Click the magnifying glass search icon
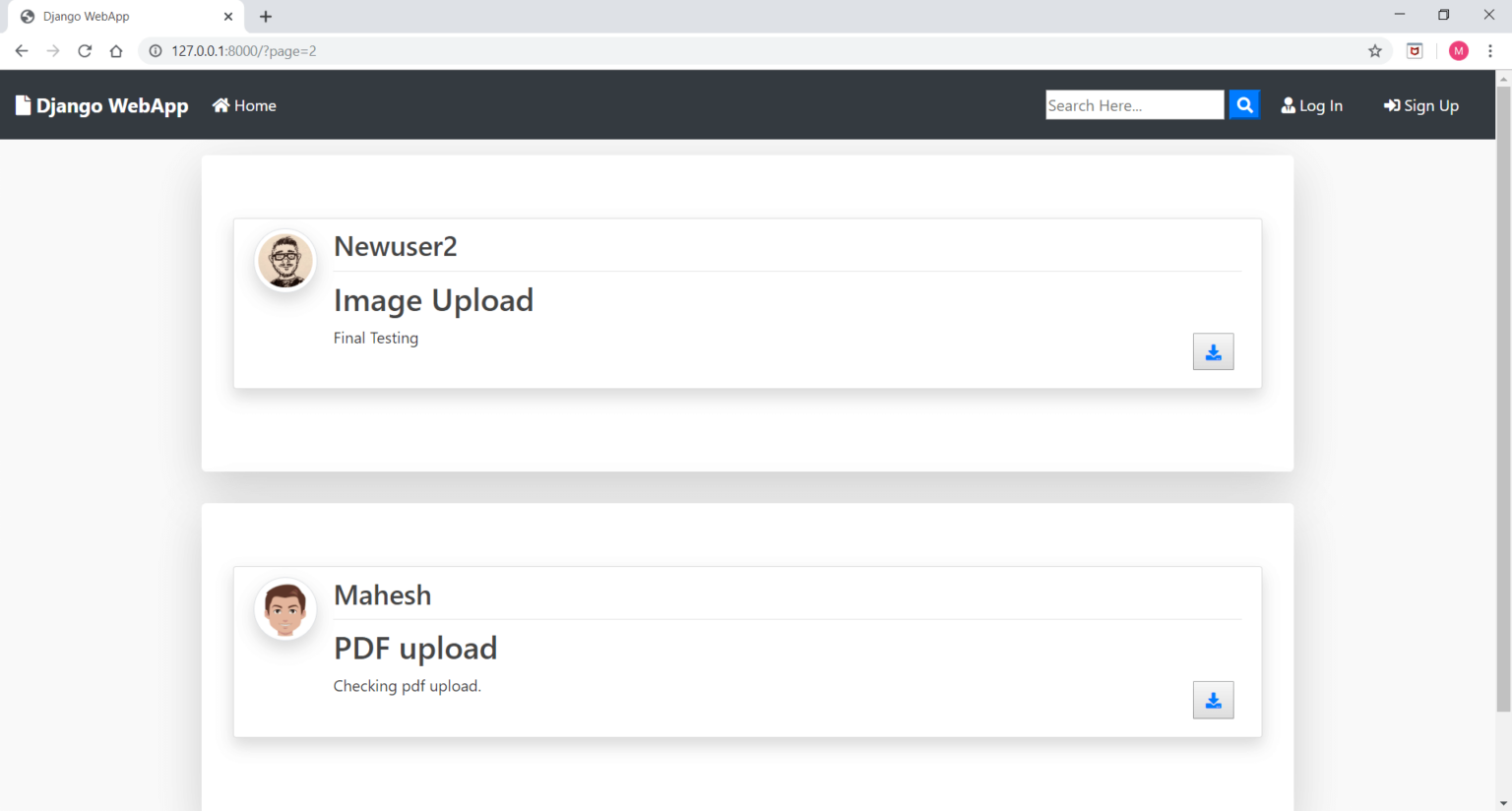Viewport: 1512px width, 811px height. coord(1243,104)
